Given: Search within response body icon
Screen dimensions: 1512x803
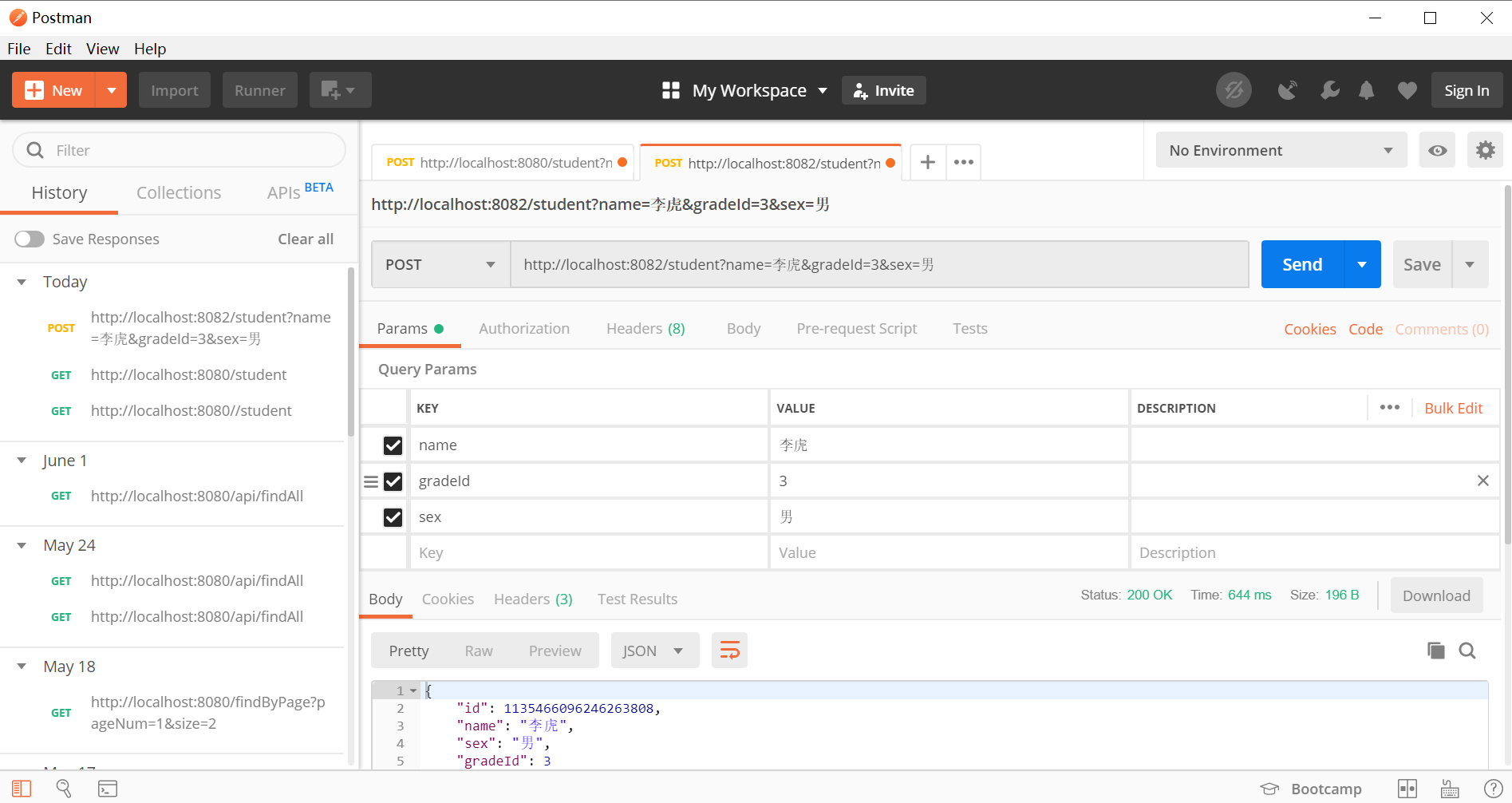Looking at the screenshot, I should coord(1467,651).
